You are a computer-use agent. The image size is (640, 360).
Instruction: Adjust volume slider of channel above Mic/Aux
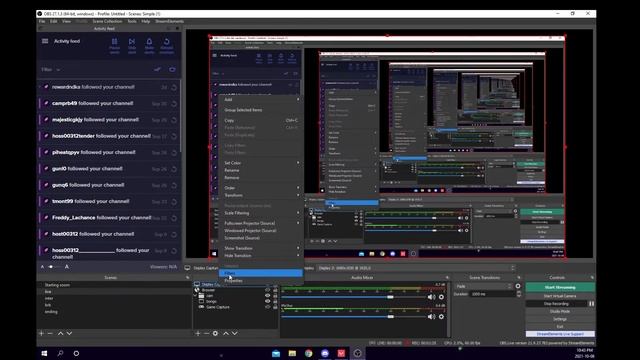390,297
